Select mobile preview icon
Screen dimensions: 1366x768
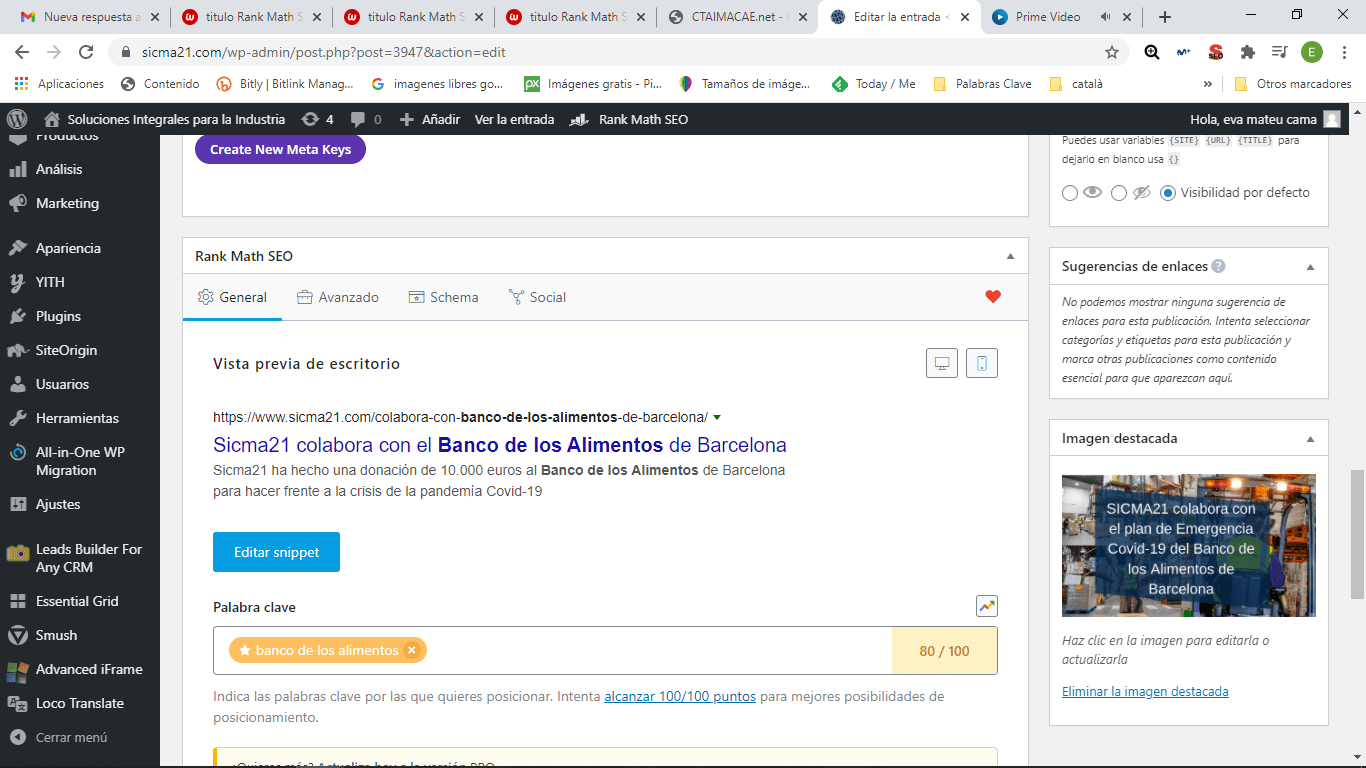click(x=982, y=364)
